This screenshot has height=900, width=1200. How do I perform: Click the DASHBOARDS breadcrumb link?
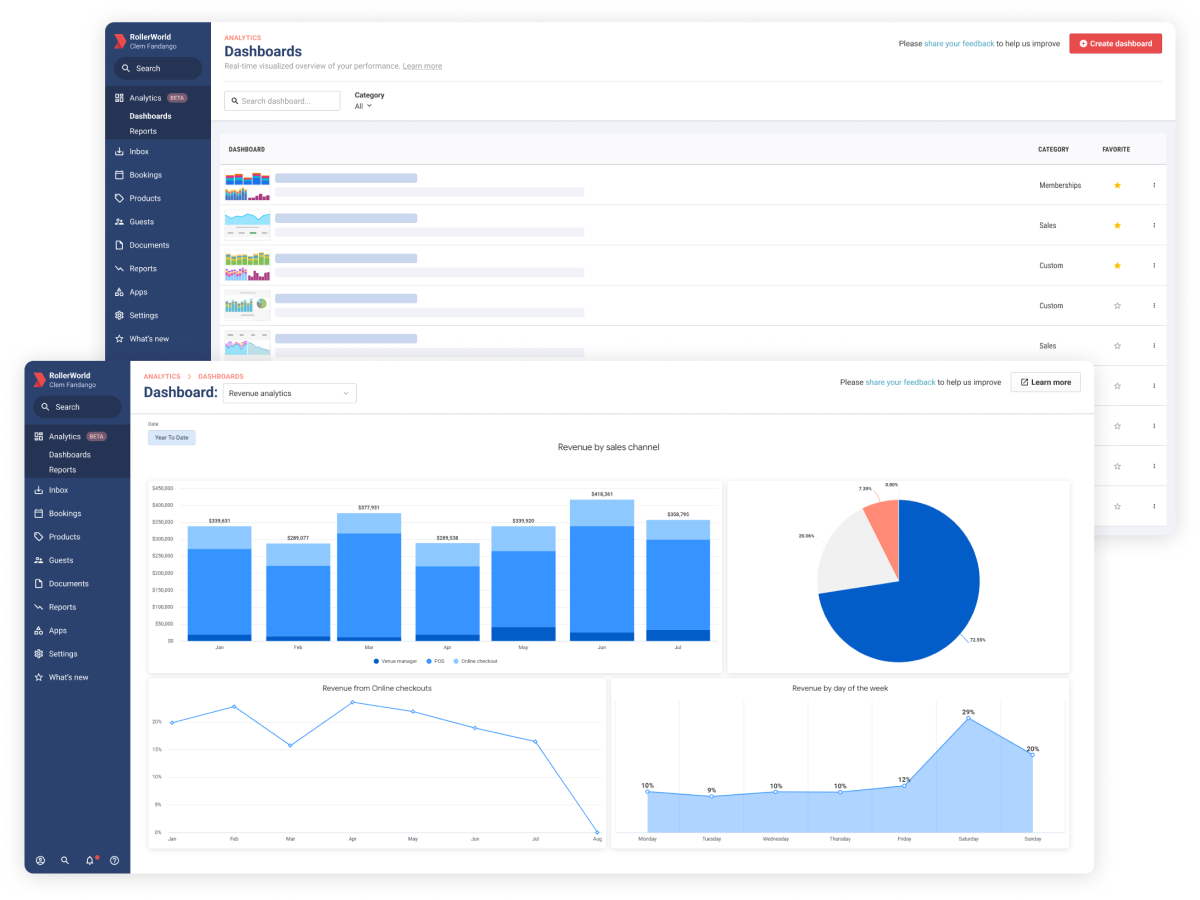220,376
